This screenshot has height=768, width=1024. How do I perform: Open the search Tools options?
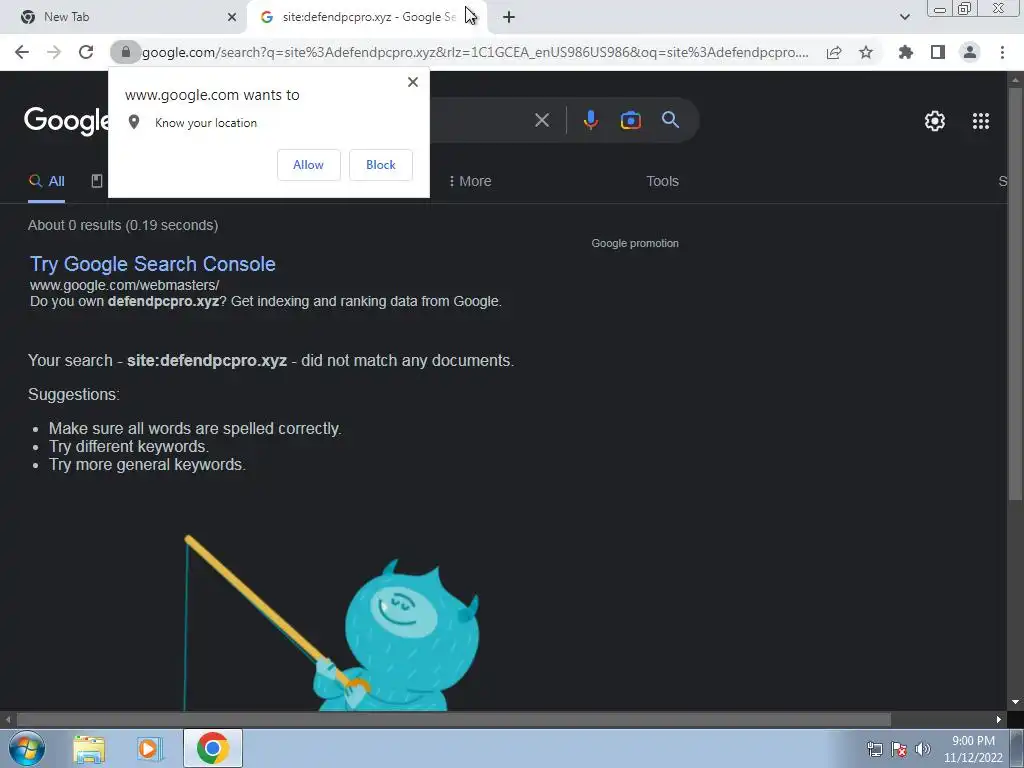(662, 181)
